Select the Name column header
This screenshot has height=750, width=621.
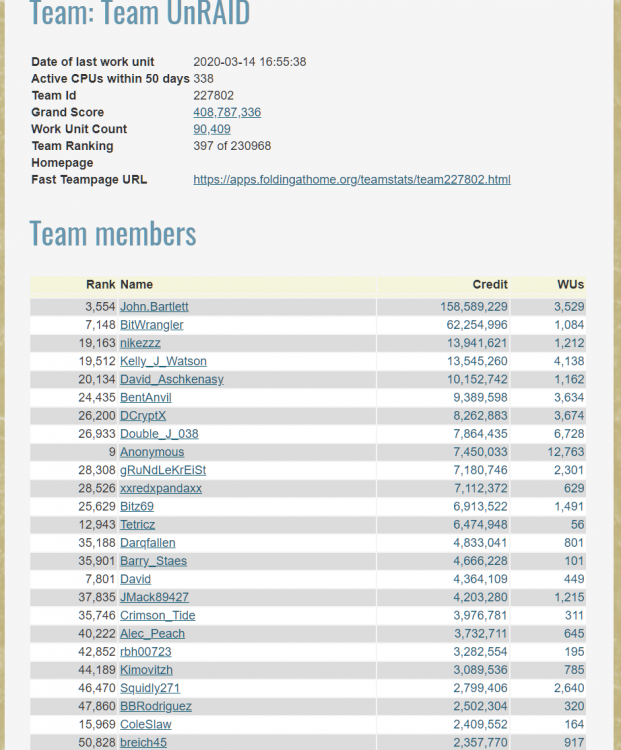click(136, 285)
